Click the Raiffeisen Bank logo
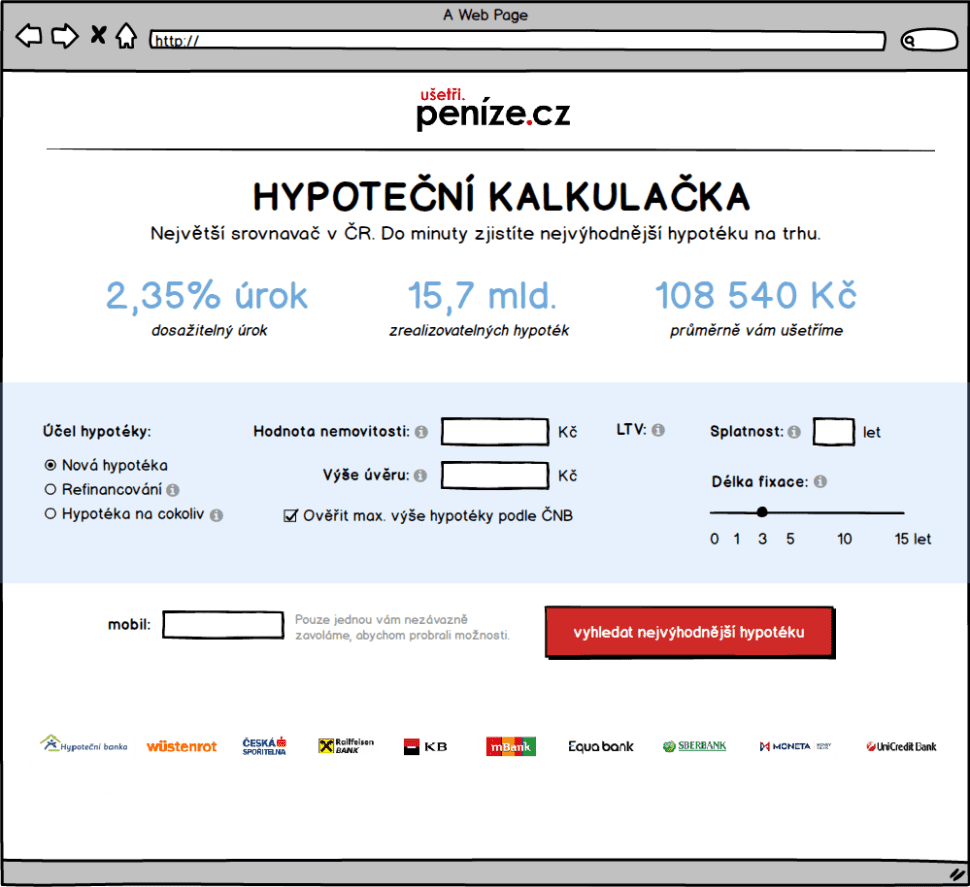970x887 pixels. [346, 745]
